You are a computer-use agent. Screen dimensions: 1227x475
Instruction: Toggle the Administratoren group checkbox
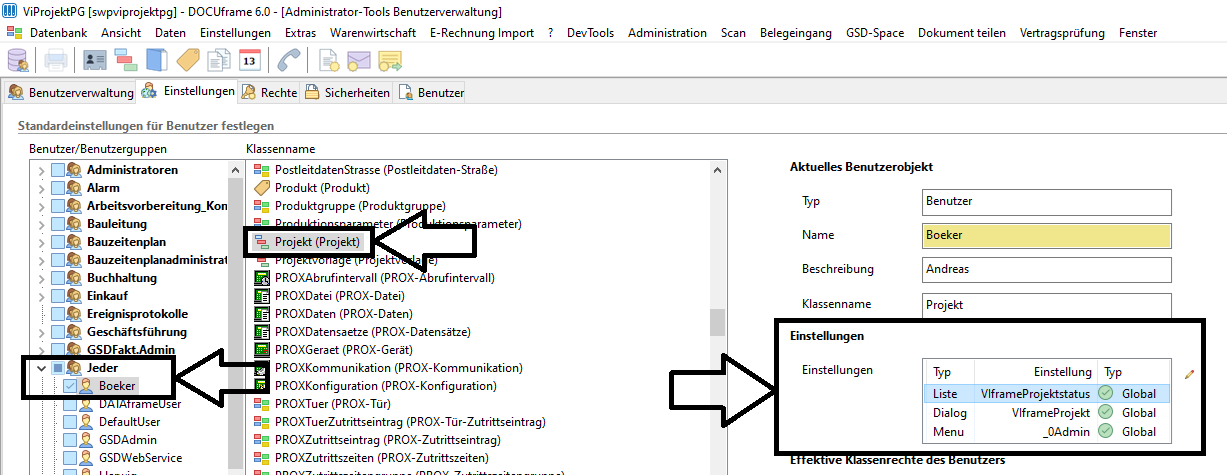click(57, 169)
